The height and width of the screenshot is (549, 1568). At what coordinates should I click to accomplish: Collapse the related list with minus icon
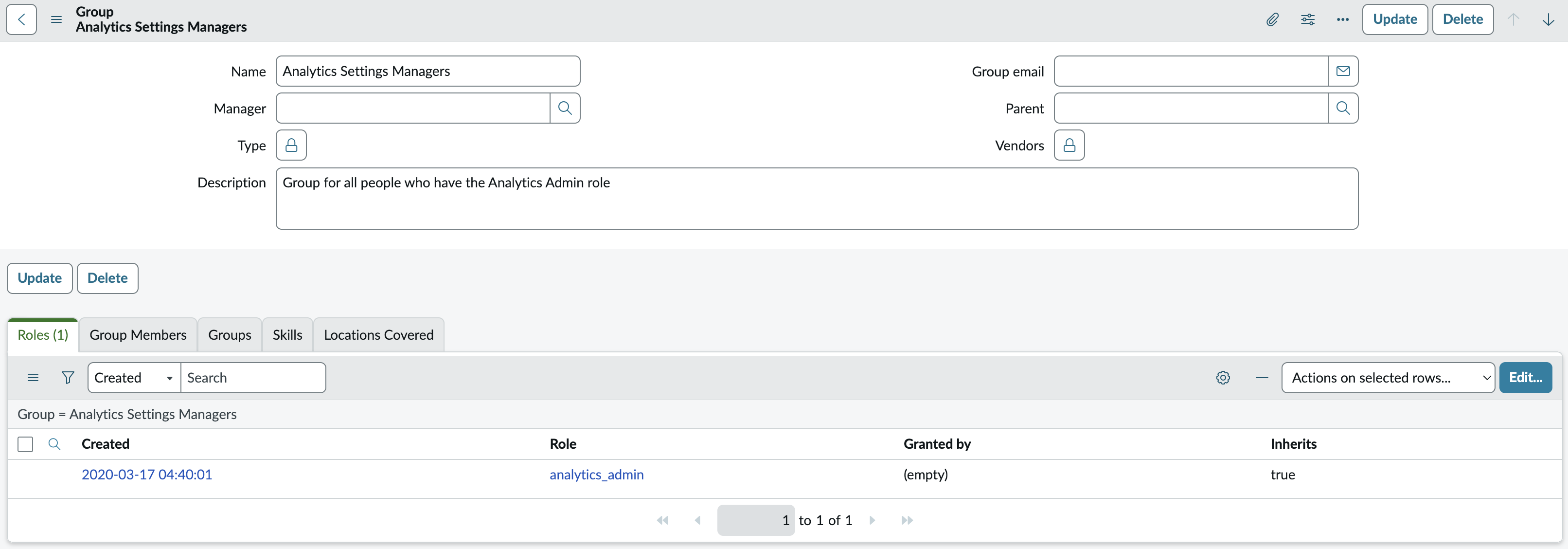pyautogui.click(x=1262, y=378)
